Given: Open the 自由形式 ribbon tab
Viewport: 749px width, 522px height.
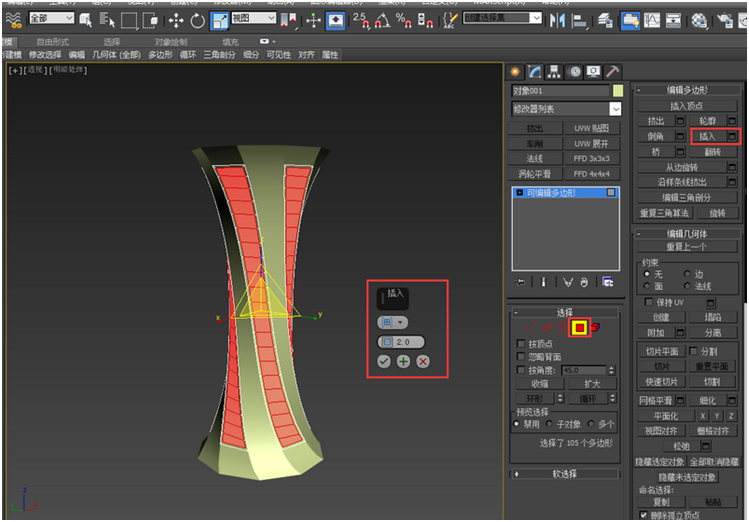Looking at the screenshot, I should click(53, 42).
